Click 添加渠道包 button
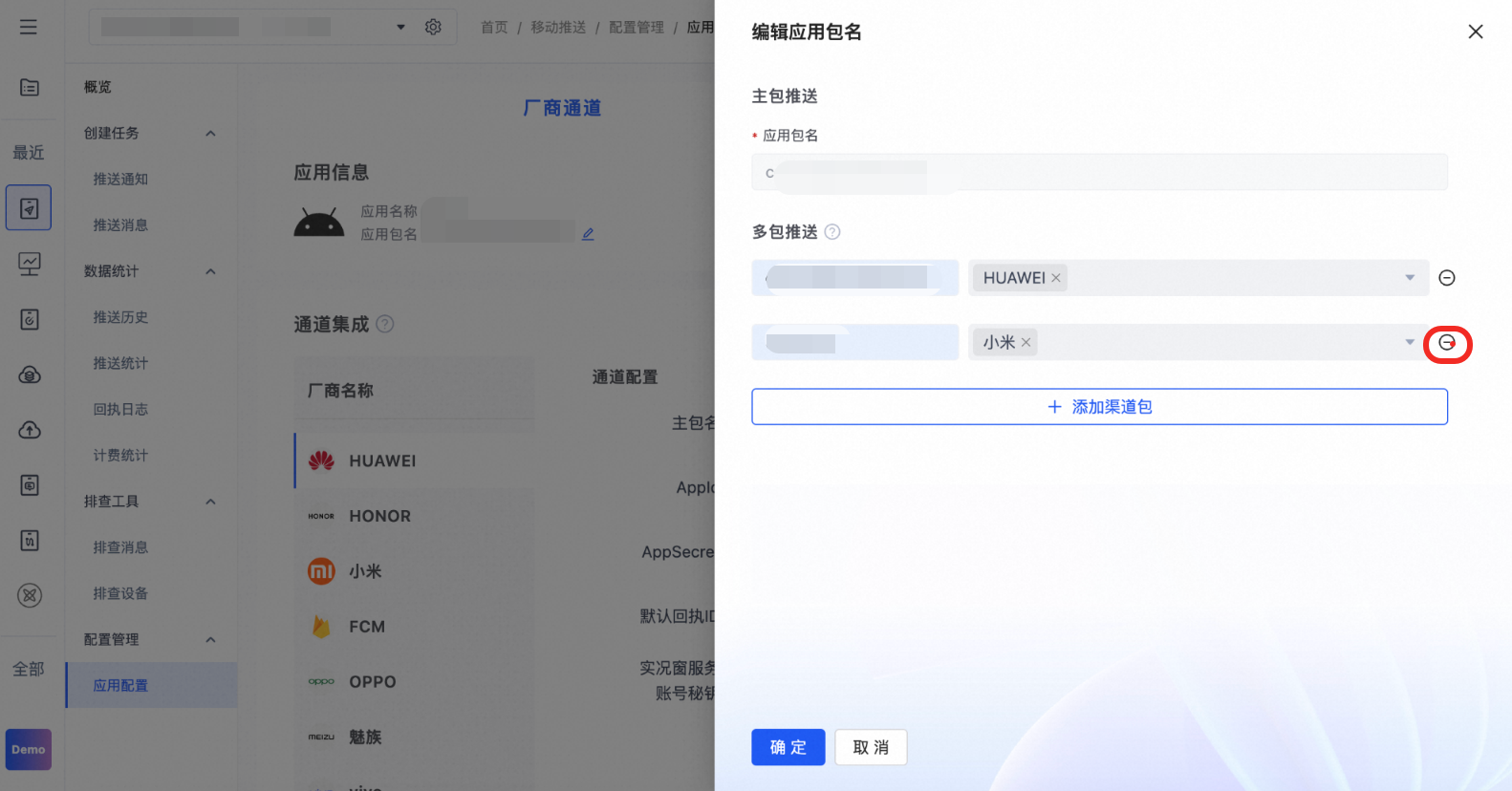 click(x=1099, y=406)
